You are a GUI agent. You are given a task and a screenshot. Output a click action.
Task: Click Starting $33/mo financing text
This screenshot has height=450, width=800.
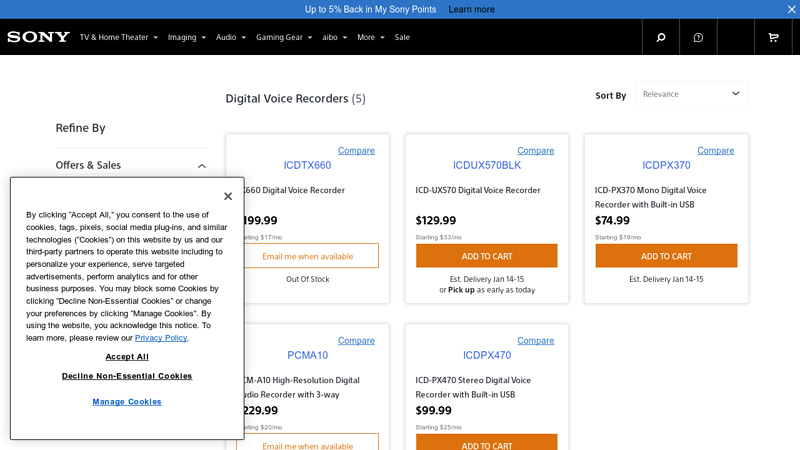coord(438,237)
